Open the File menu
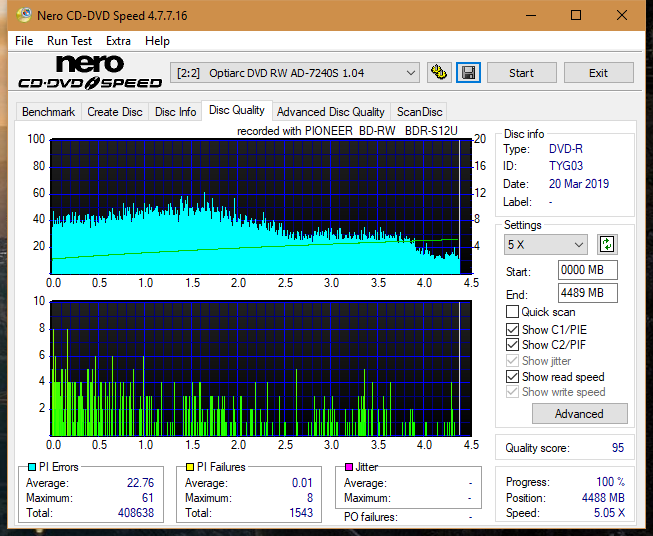 [x=24, y=41]
